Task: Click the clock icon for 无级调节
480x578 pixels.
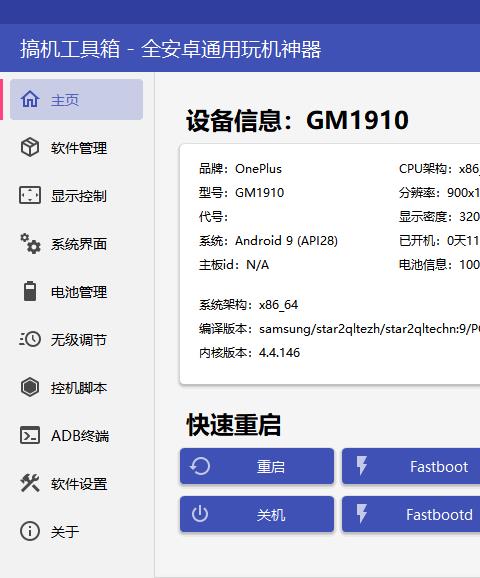Action: click(x=30, y=339)
